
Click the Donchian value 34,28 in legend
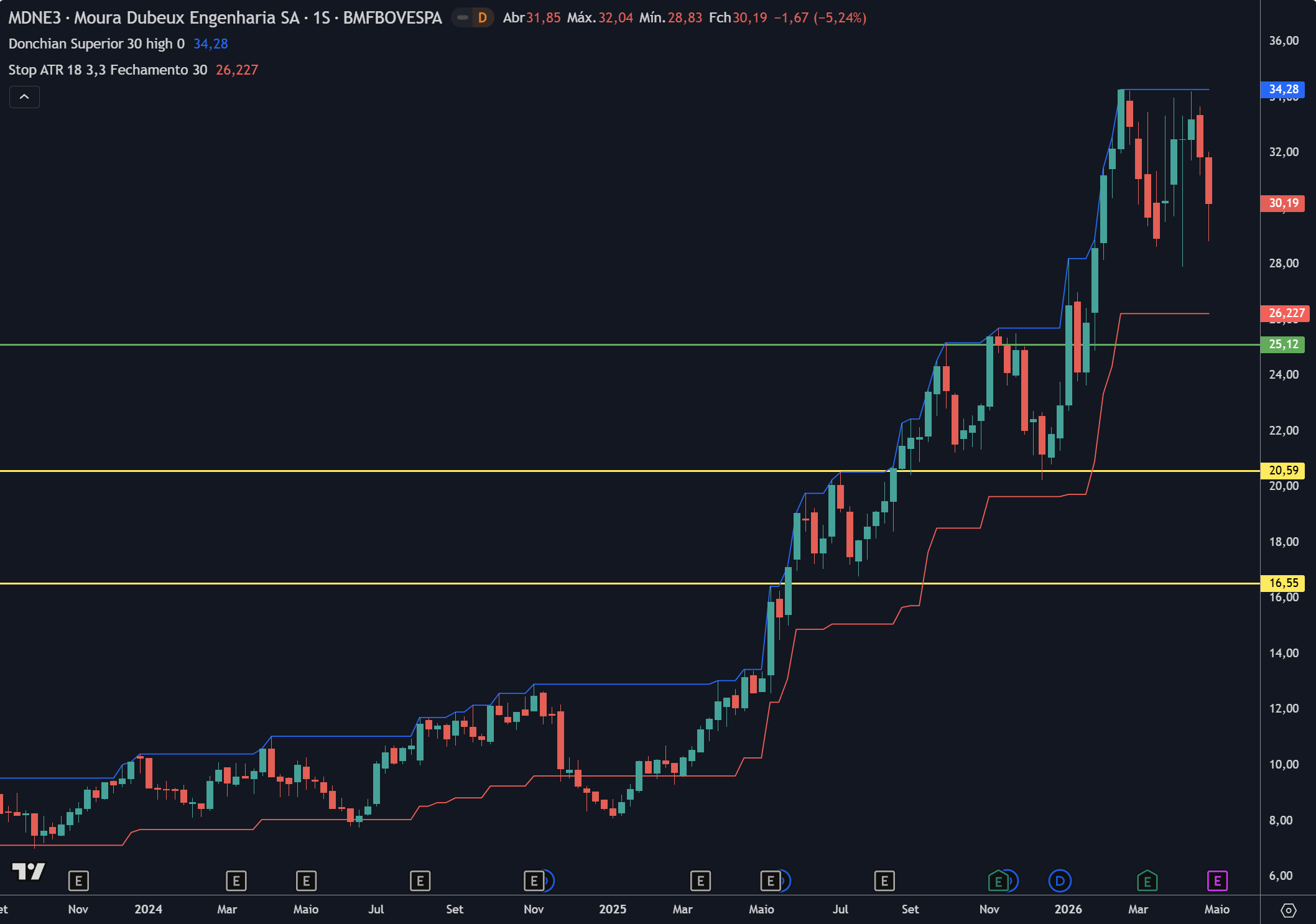pos(210,44)
